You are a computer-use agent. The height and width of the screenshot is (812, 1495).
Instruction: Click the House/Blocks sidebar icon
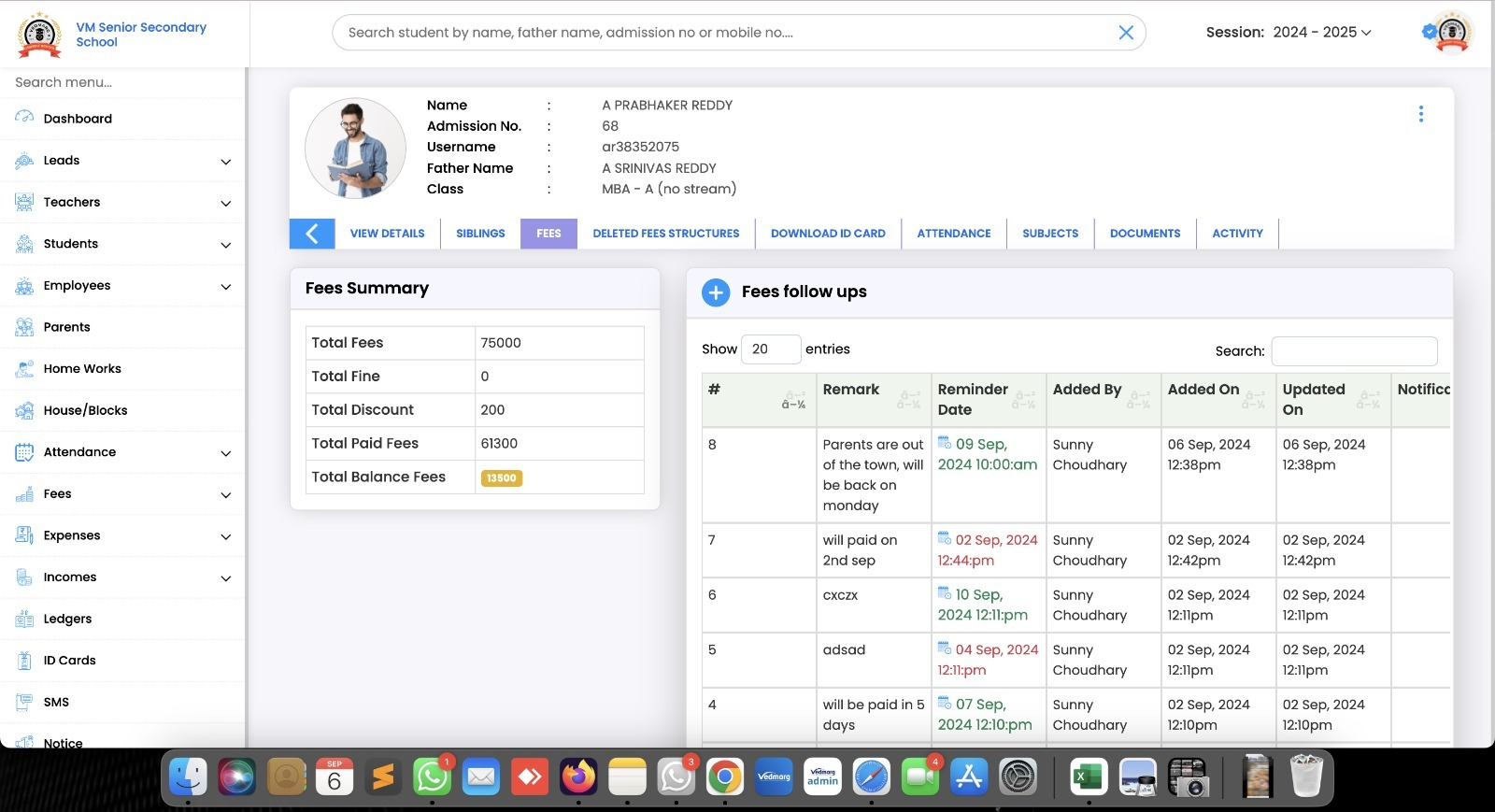click(24, 410)
